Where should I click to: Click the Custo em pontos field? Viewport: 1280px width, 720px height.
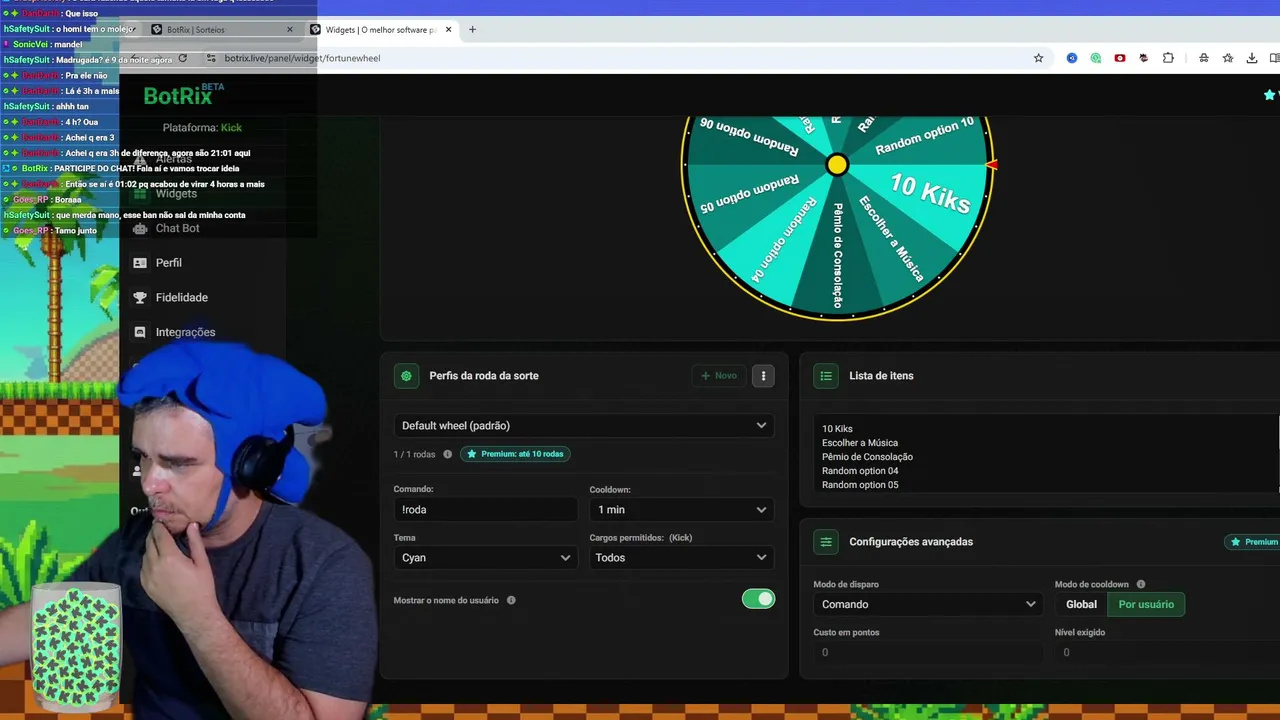[927, 652]
